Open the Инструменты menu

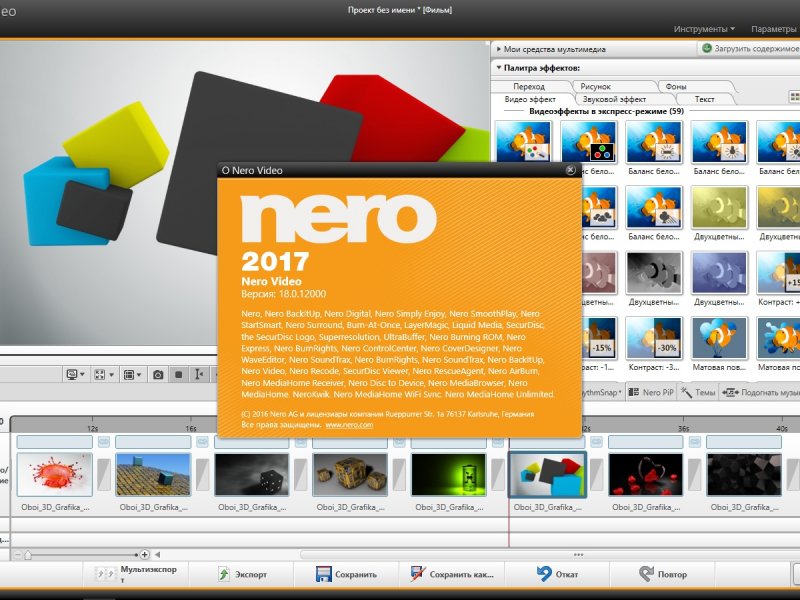point(704,29)
